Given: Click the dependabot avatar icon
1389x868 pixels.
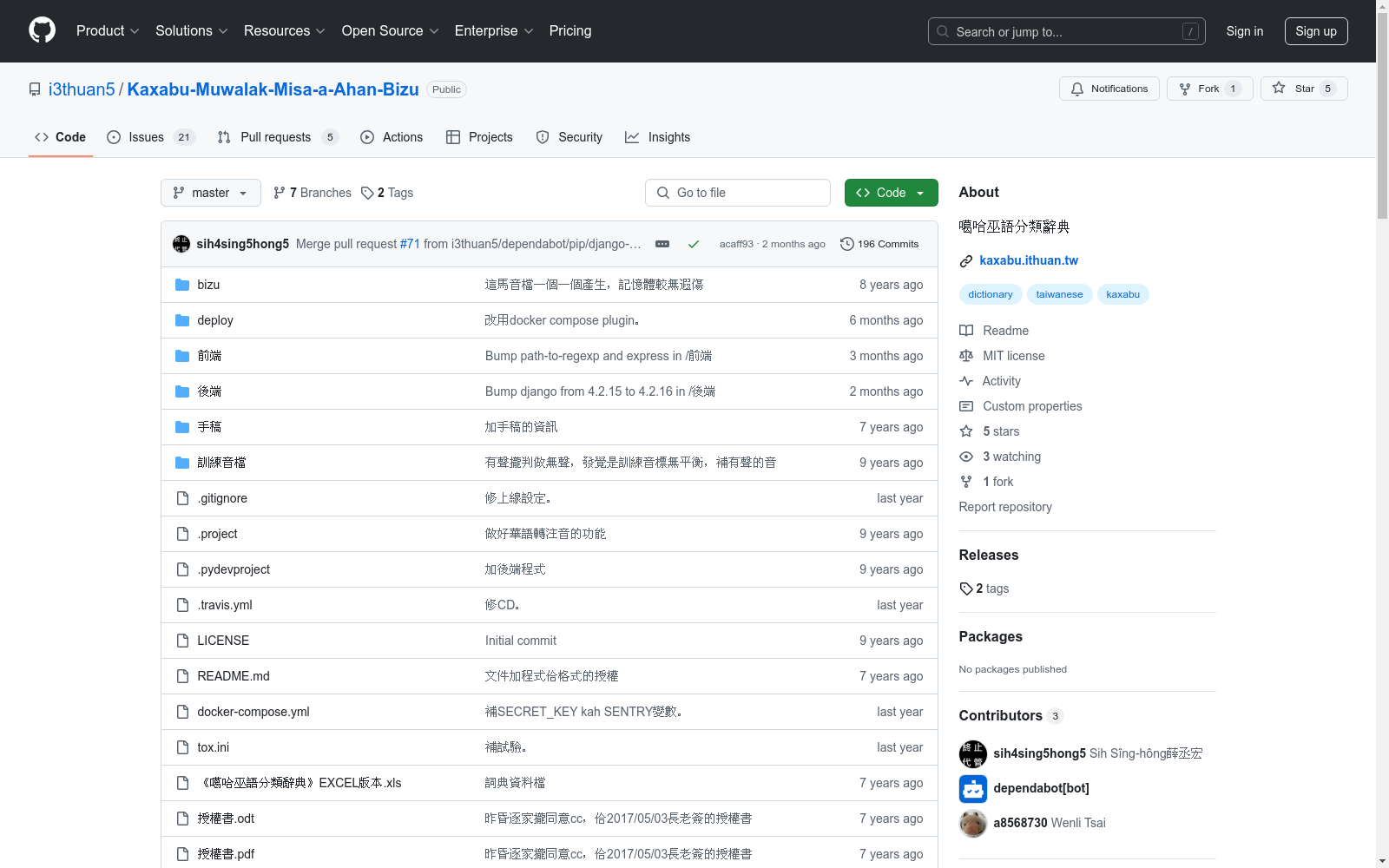Looking at the screenshot, I should click(973, 788).
